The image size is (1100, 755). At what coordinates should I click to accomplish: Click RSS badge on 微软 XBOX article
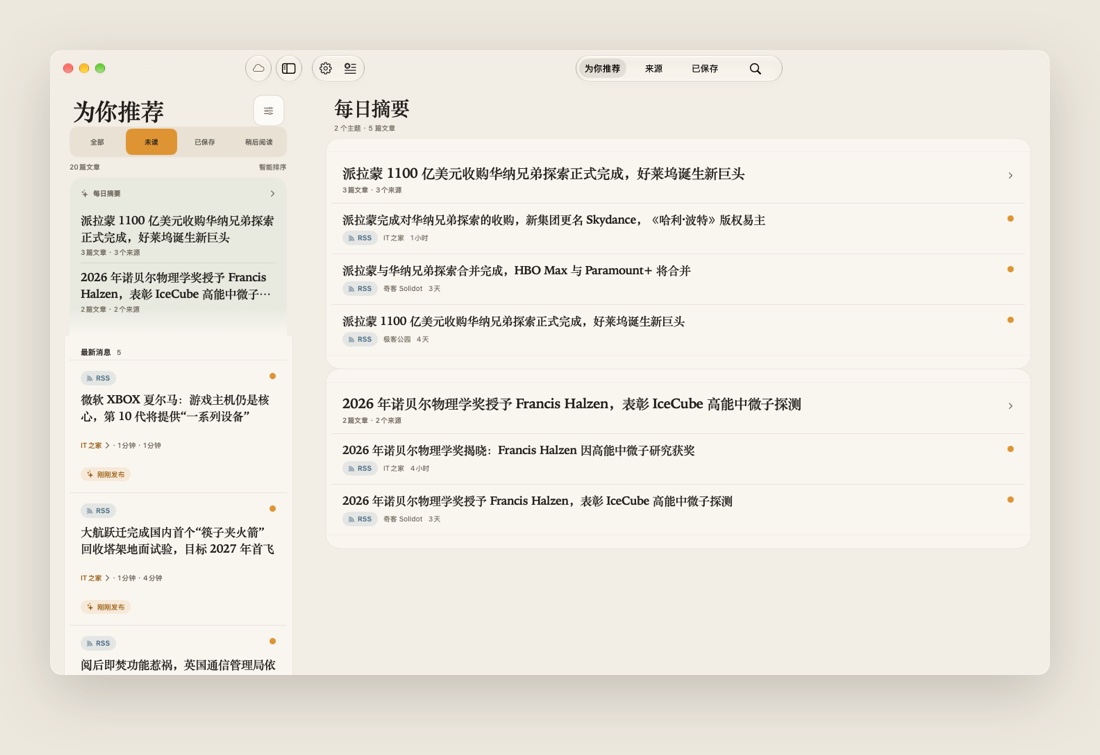[x=98, y=378]
